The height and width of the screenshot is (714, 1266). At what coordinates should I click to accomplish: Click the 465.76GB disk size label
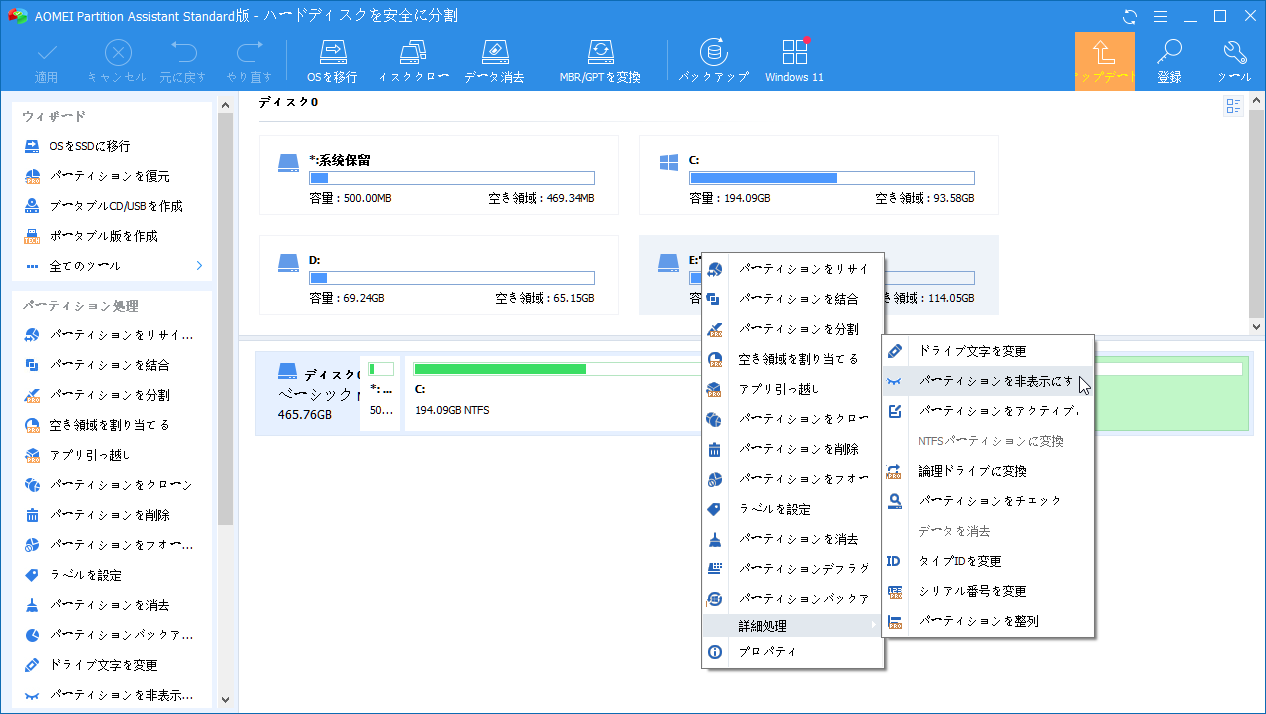coord(305,414)
